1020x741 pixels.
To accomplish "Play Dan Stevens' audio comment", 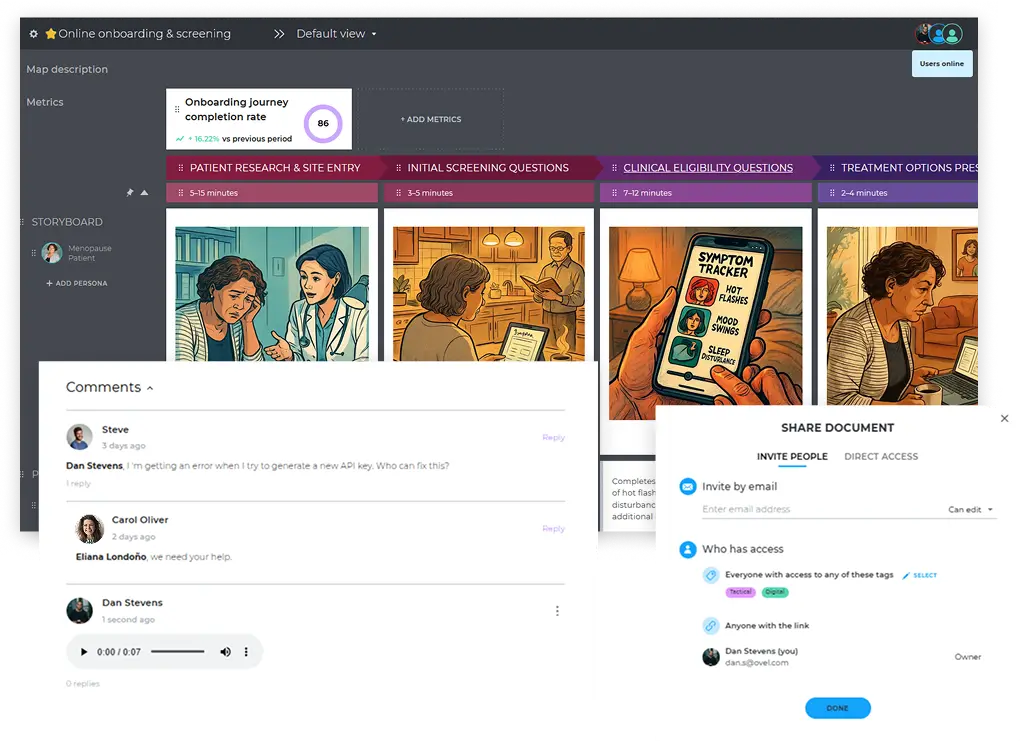I will pyautogui.click(x=83, y=652).
